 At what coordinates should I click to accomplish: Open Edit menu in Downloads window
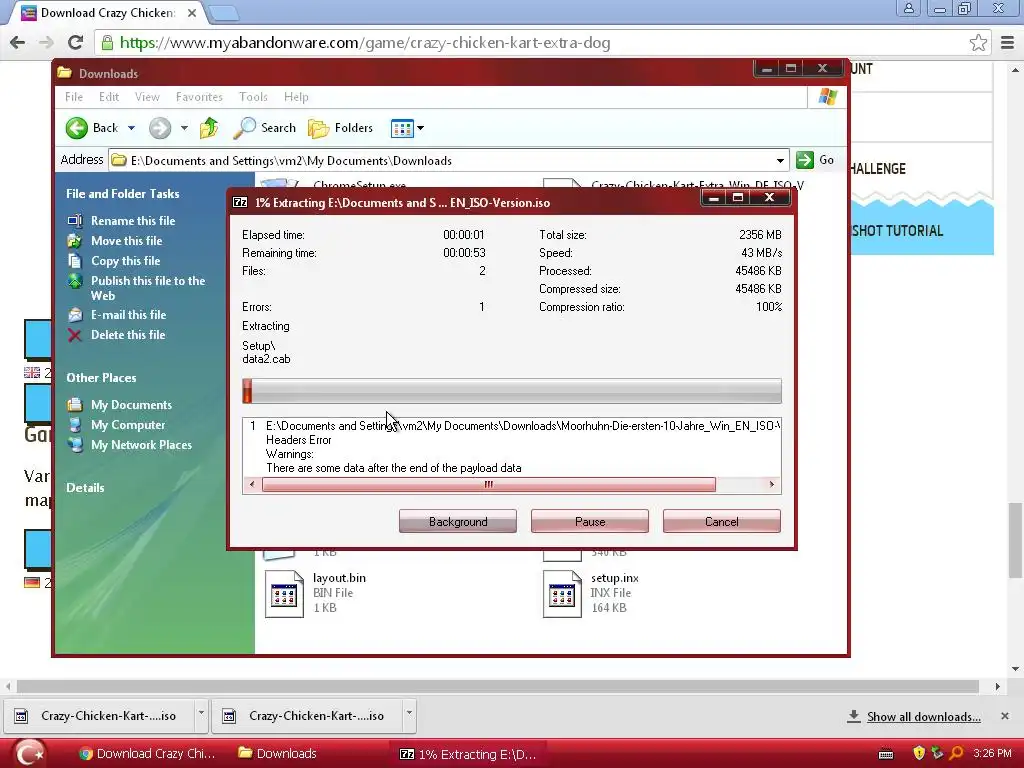[109, 97]
